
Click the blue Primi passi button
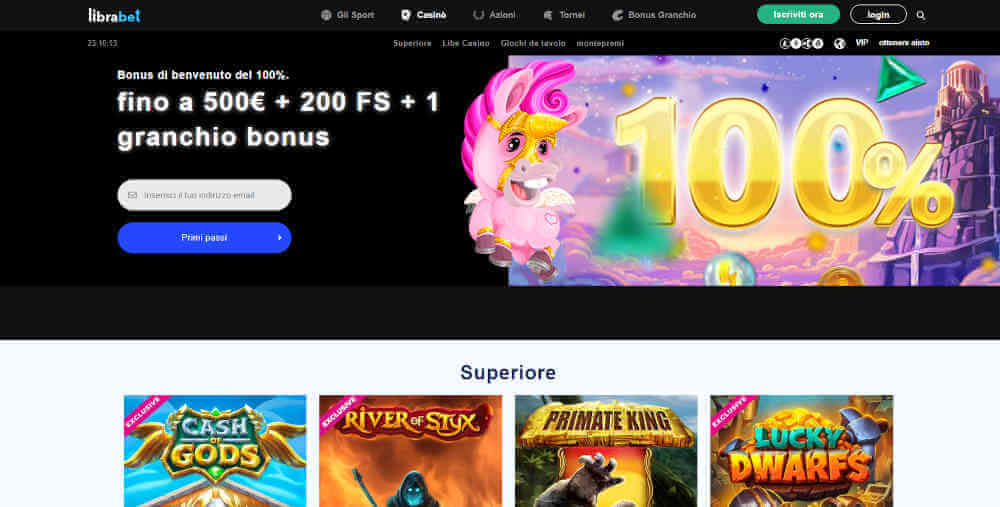204,237
